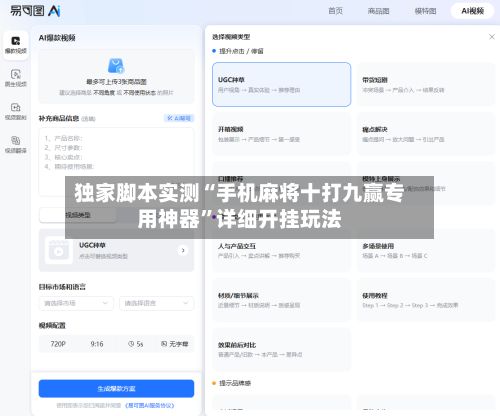Click the shopping bag upload icon
Screen dimensions: 500x416
tap(116, 66)
